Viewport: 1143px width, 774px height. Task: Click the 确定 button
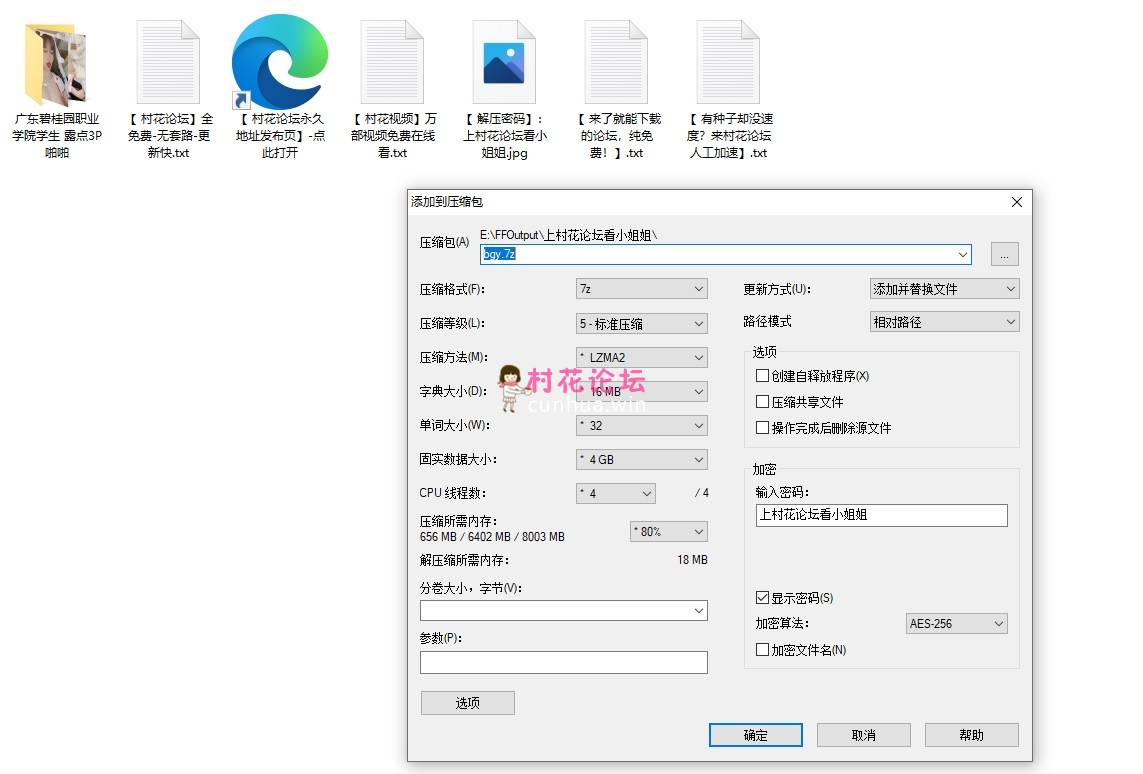[x=756, y=735]
